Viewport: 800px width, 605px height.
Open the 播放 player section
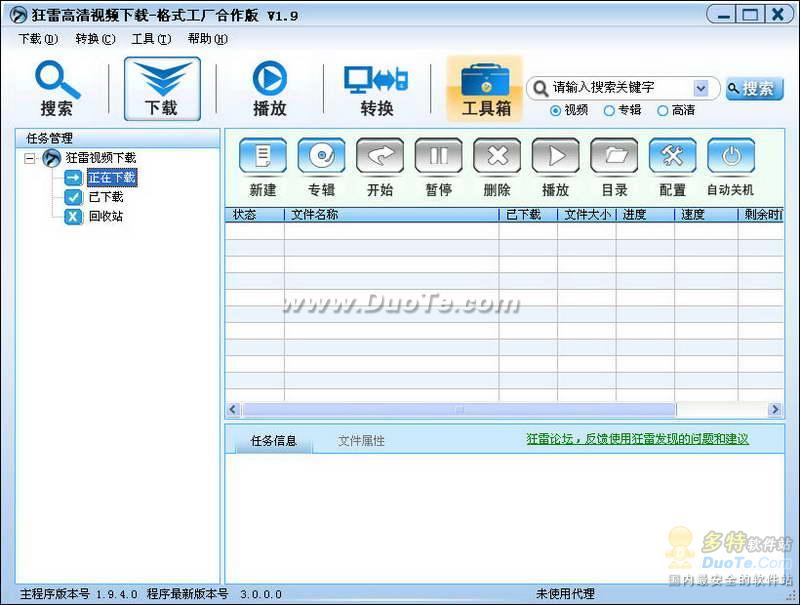tap(269, 89)
